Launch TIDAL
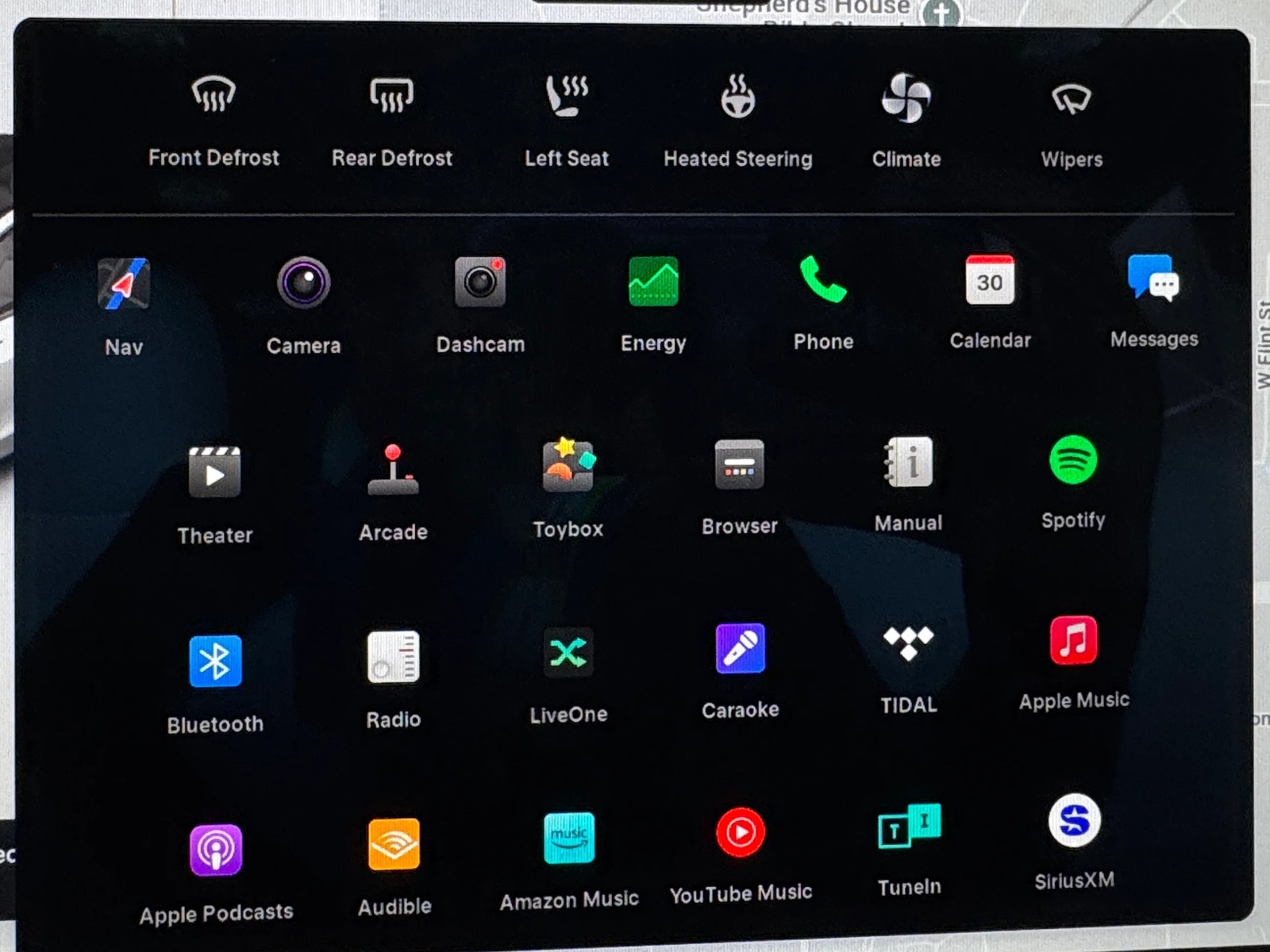Screen dimensions: 1270x952 click(x=908, y=643)
